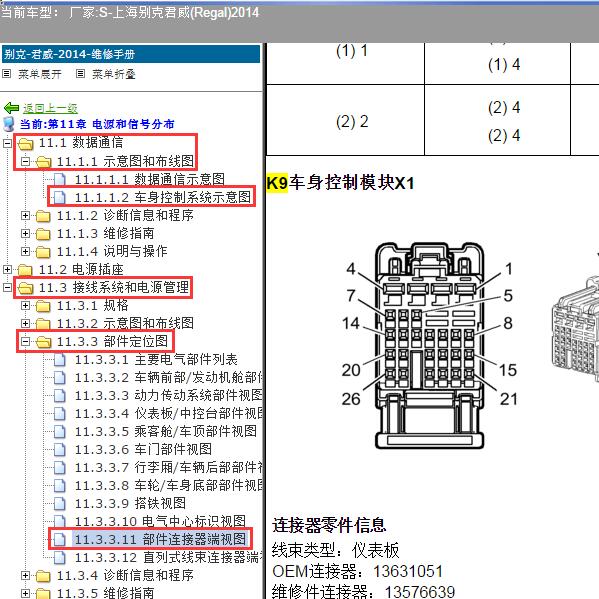
Task: Click the 返回上一级 link
Action: pyautogui.click(x=50, y=108)
